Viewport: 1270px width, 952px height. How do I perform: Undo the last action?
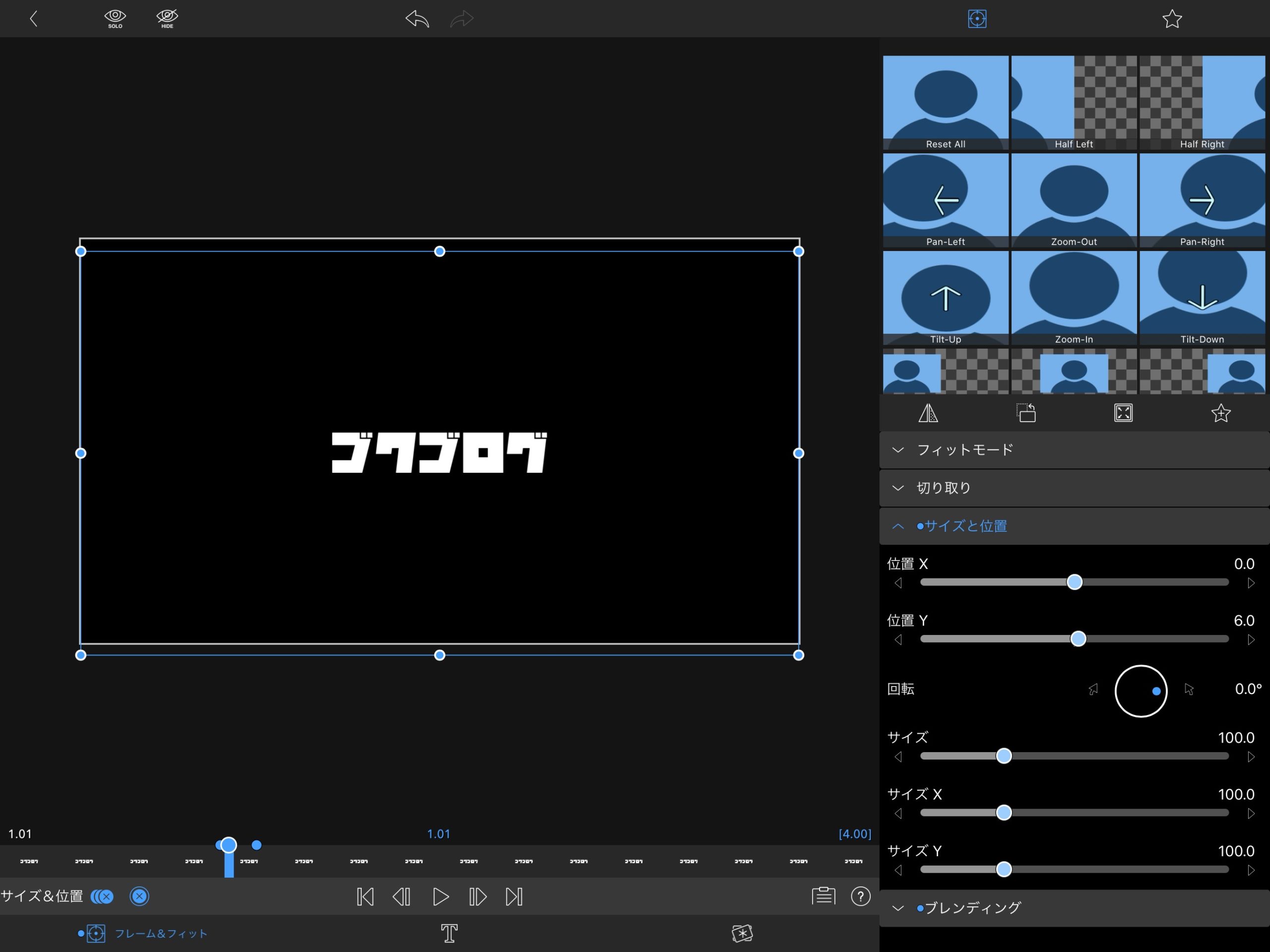coord(417,19)
